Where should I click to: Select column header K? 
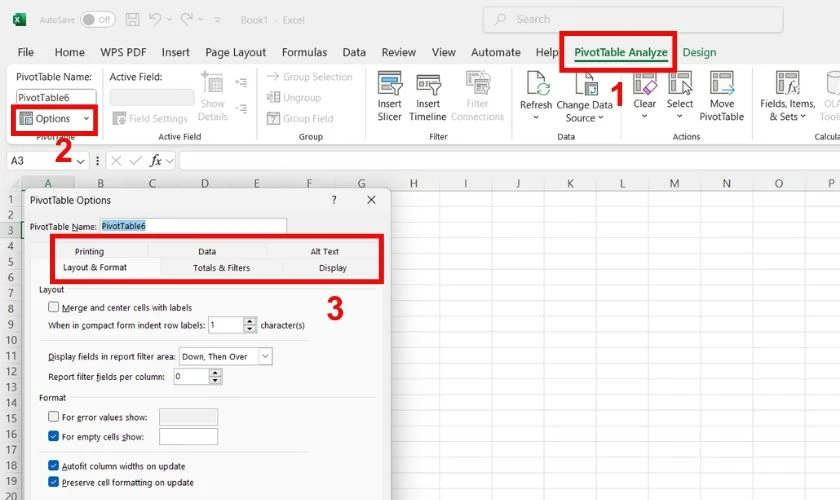point(570,183)
